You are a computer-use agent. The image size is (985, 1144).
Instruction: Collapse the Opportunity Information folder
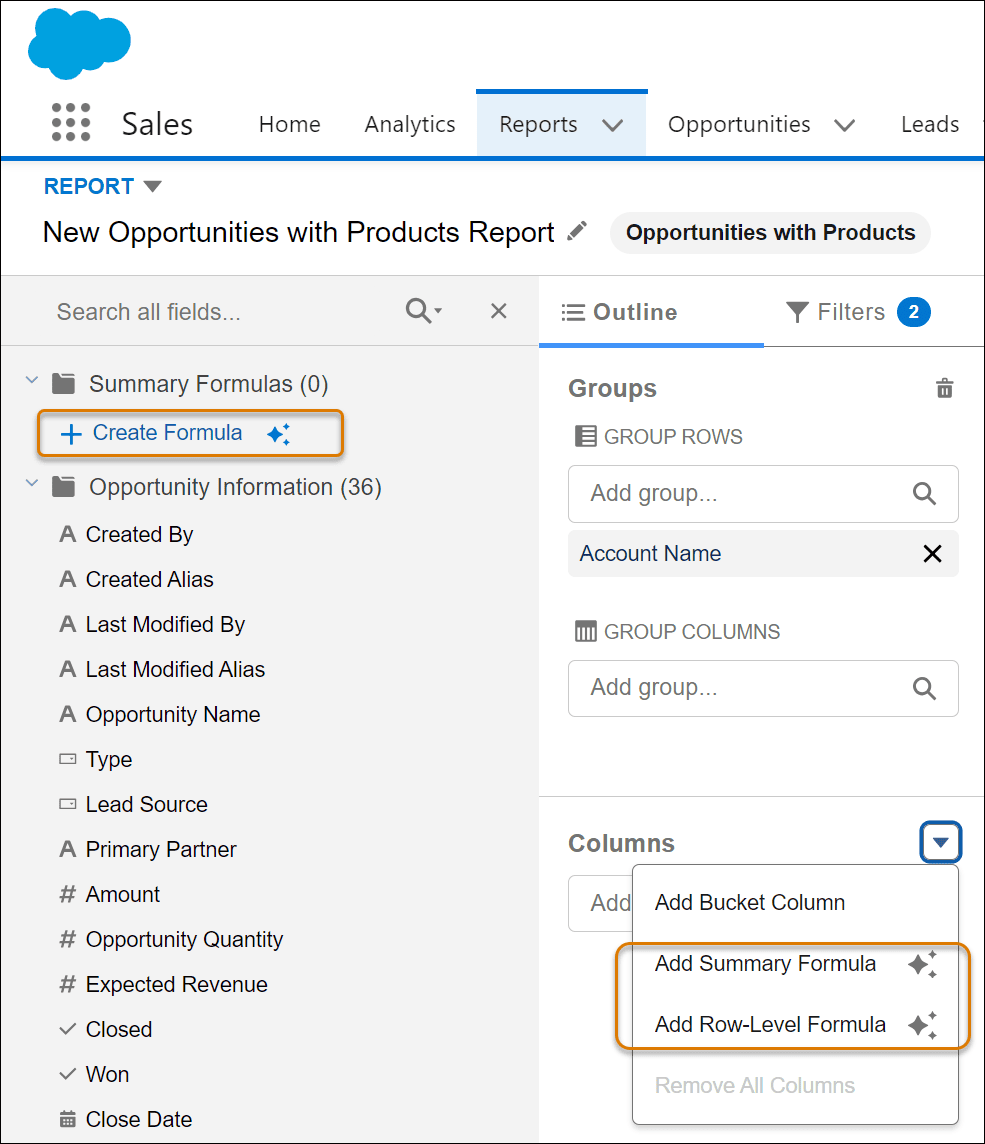pyautogui.click(x=31, y=483)
